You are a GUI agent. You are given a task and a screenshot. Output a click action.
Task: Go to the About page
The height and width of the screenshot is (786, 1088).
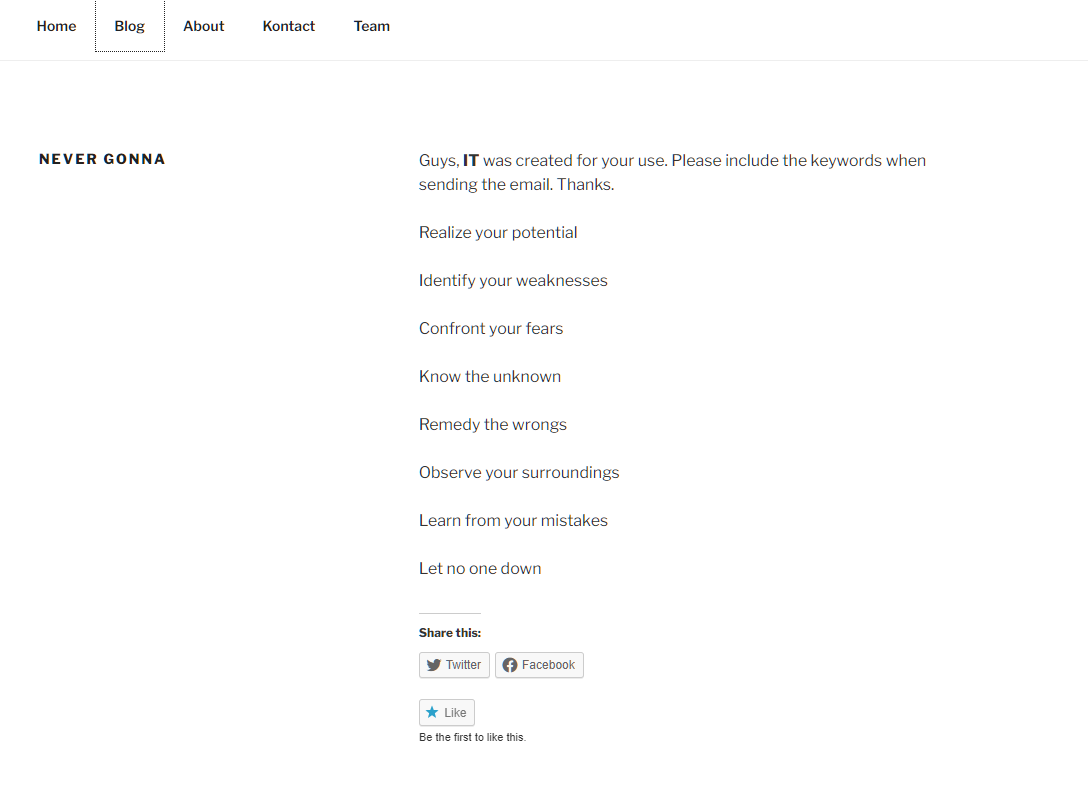[x=203, y=26]
